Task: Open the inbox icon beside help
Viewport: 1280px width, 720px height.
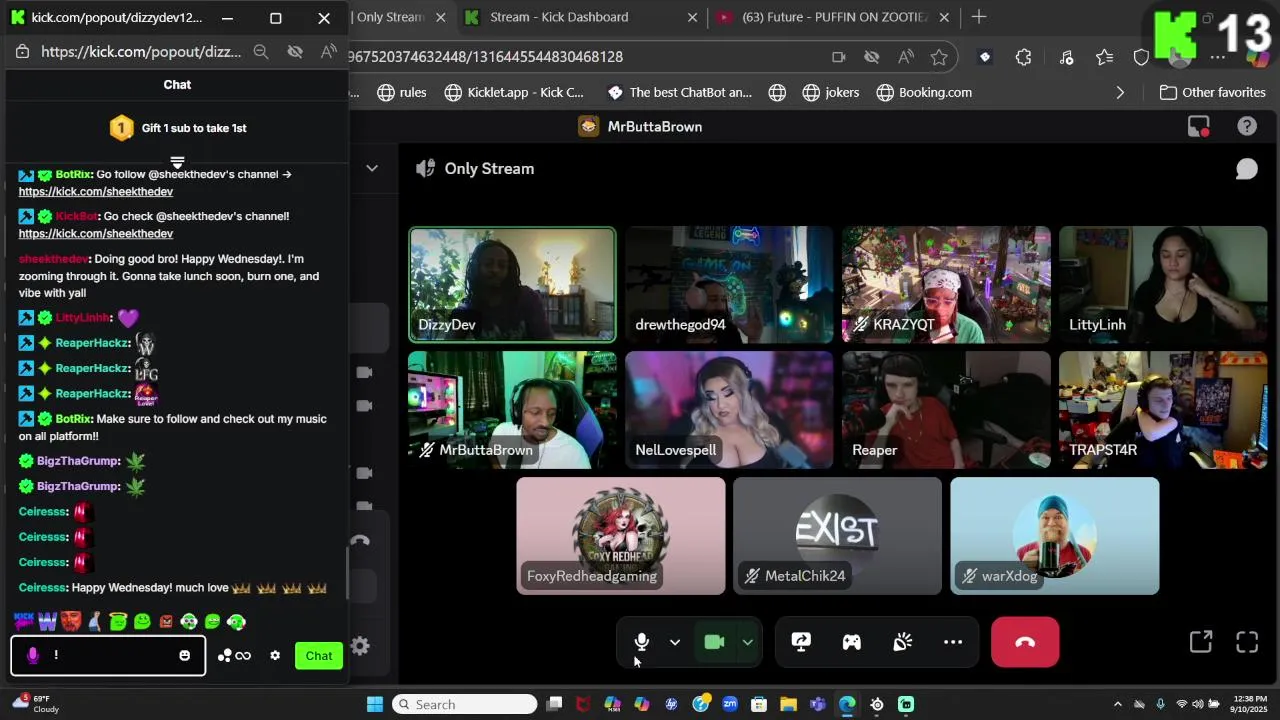Action: pos(1198,126)
